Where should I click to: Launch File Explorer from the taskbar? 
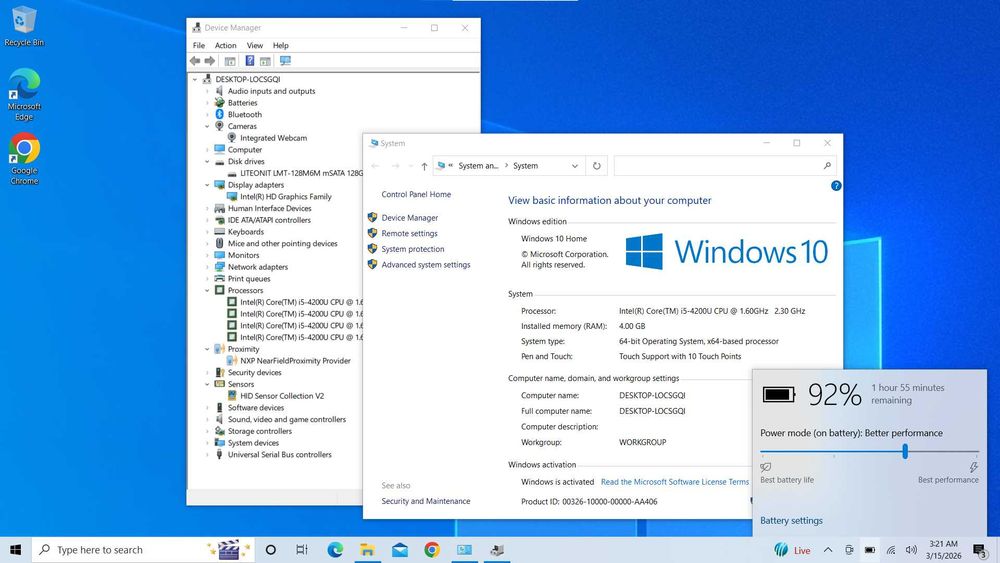[367, 550]
